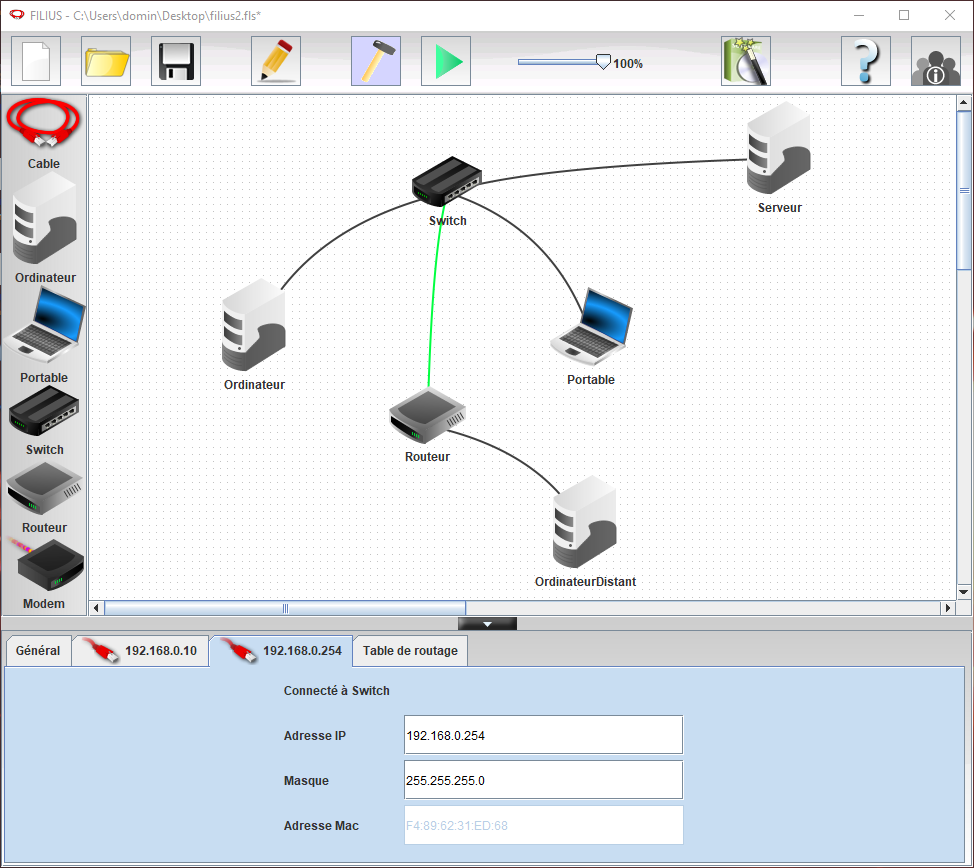The height and width of the screenshot is (868, 974).
Task: Collapse the properties panel with the down arrow
Action: tap(487, 624)
